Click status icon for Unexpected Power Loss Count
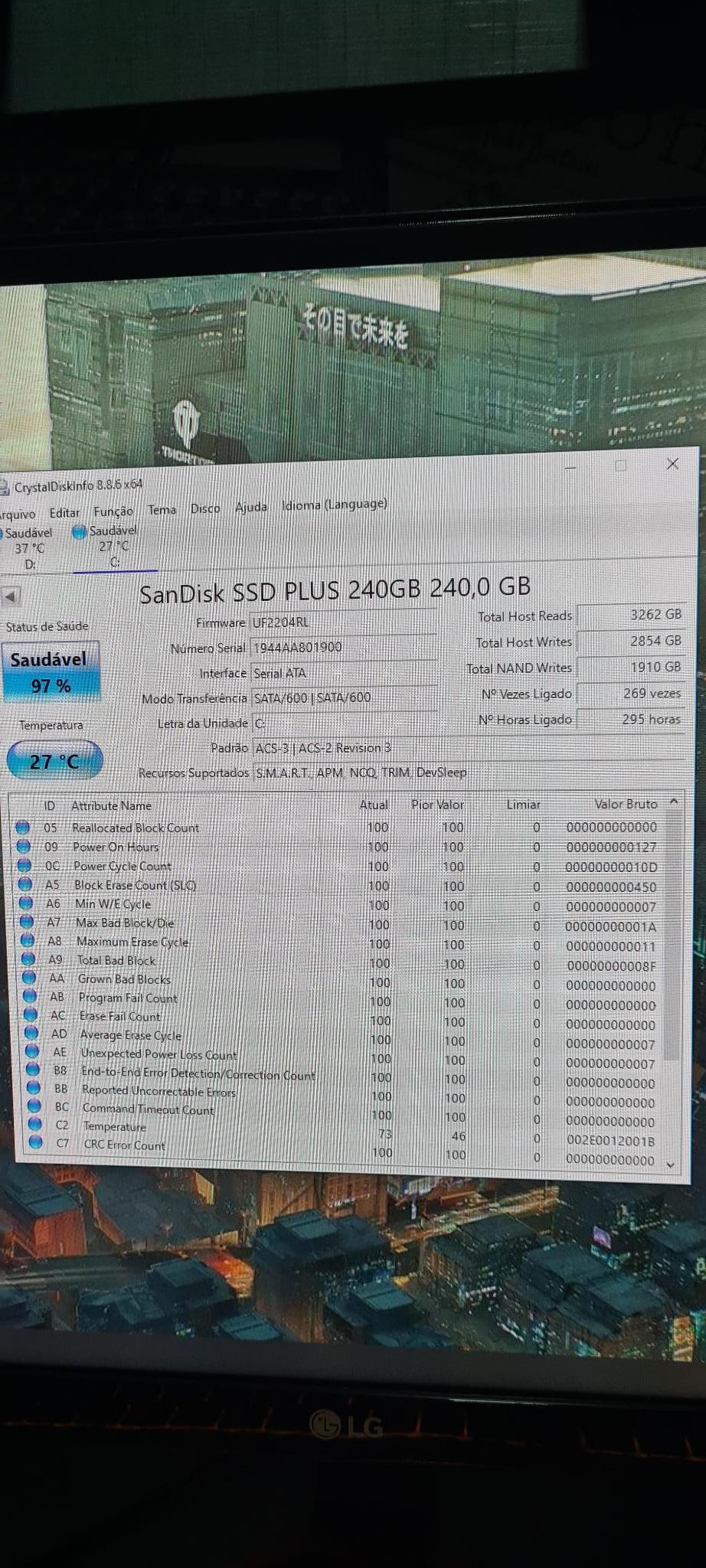 click(x=31, y=1051)
